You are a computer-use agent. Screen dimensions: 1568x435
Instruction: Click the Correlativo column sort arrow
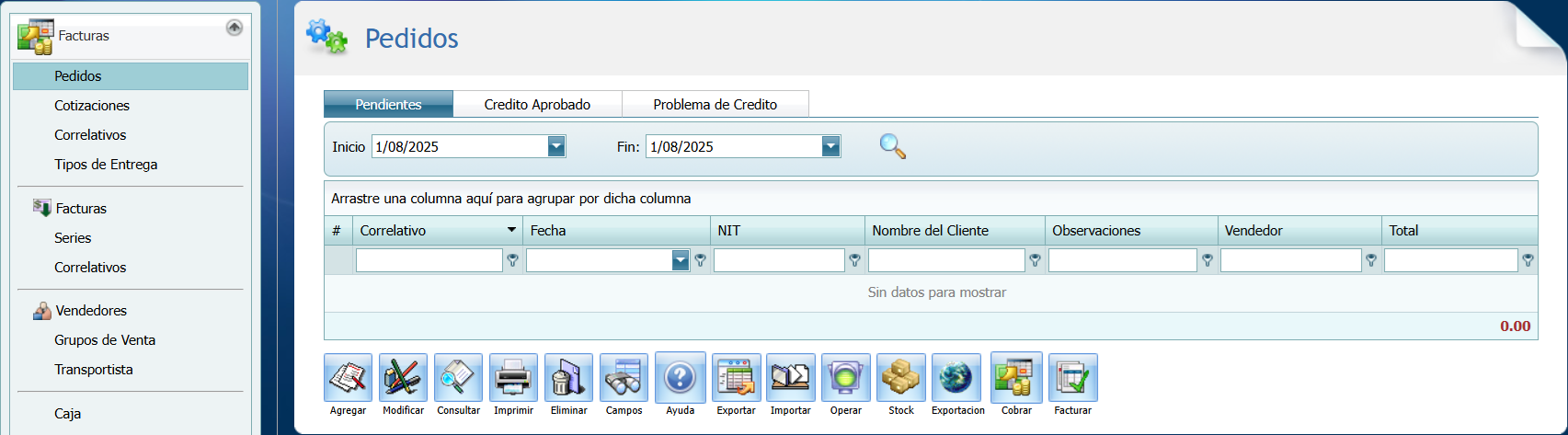point(512,230)
